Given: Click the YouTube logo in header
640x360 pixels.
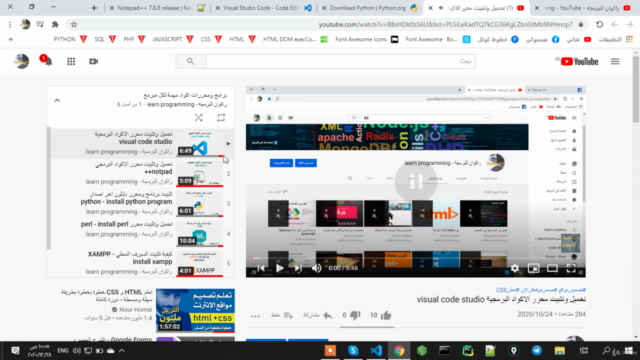Looking at the screenshot, I should click(579, 62).
